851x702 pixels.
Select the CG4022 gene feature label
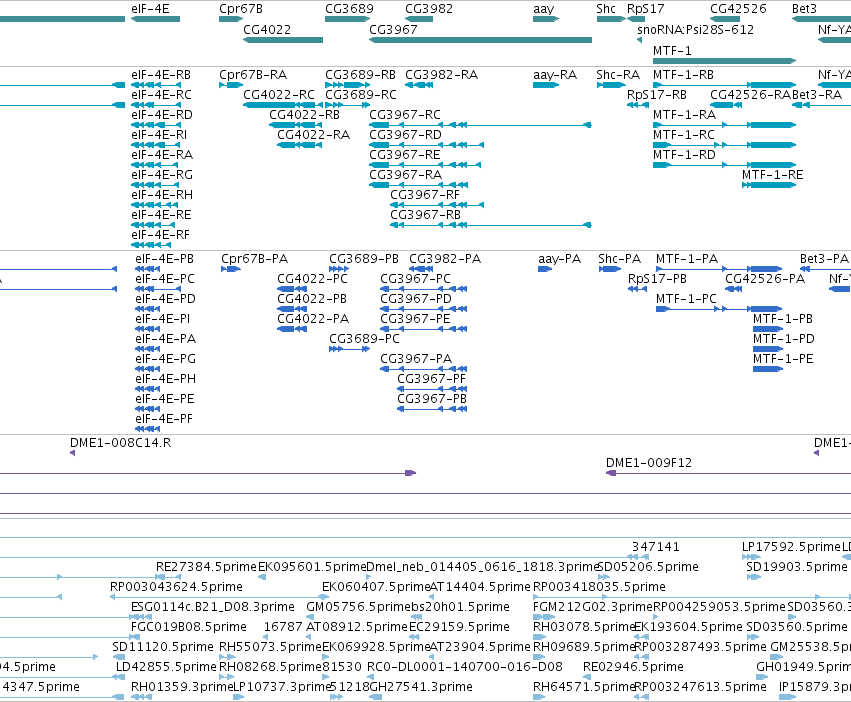point(267,30)
